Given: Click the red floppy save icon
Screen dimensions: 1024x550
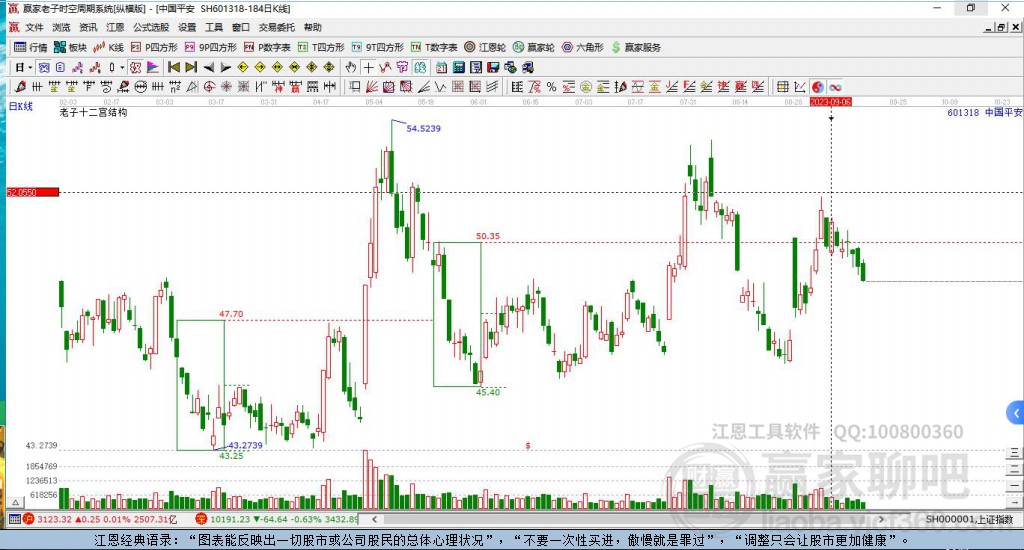Looking at the screenshot, I should (493, 67).
